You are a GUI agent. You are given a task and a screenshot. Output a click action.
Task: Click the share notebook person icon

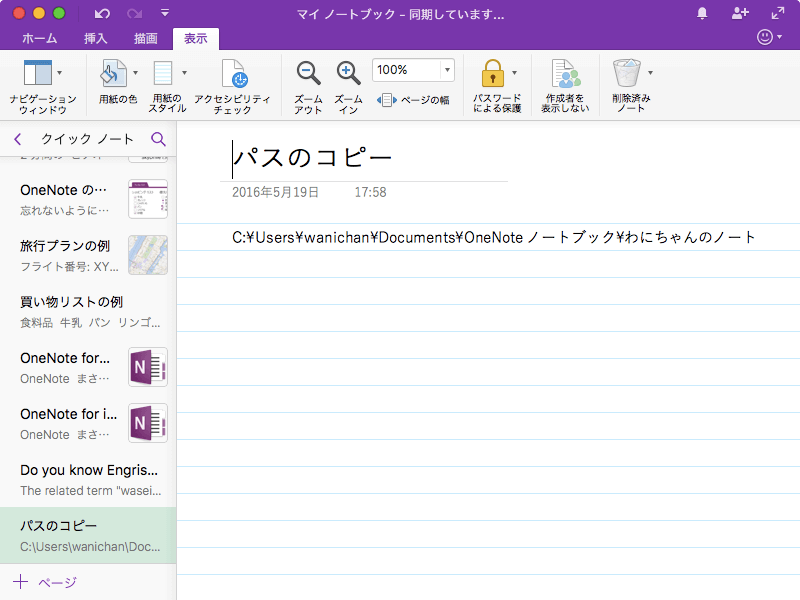740,14
